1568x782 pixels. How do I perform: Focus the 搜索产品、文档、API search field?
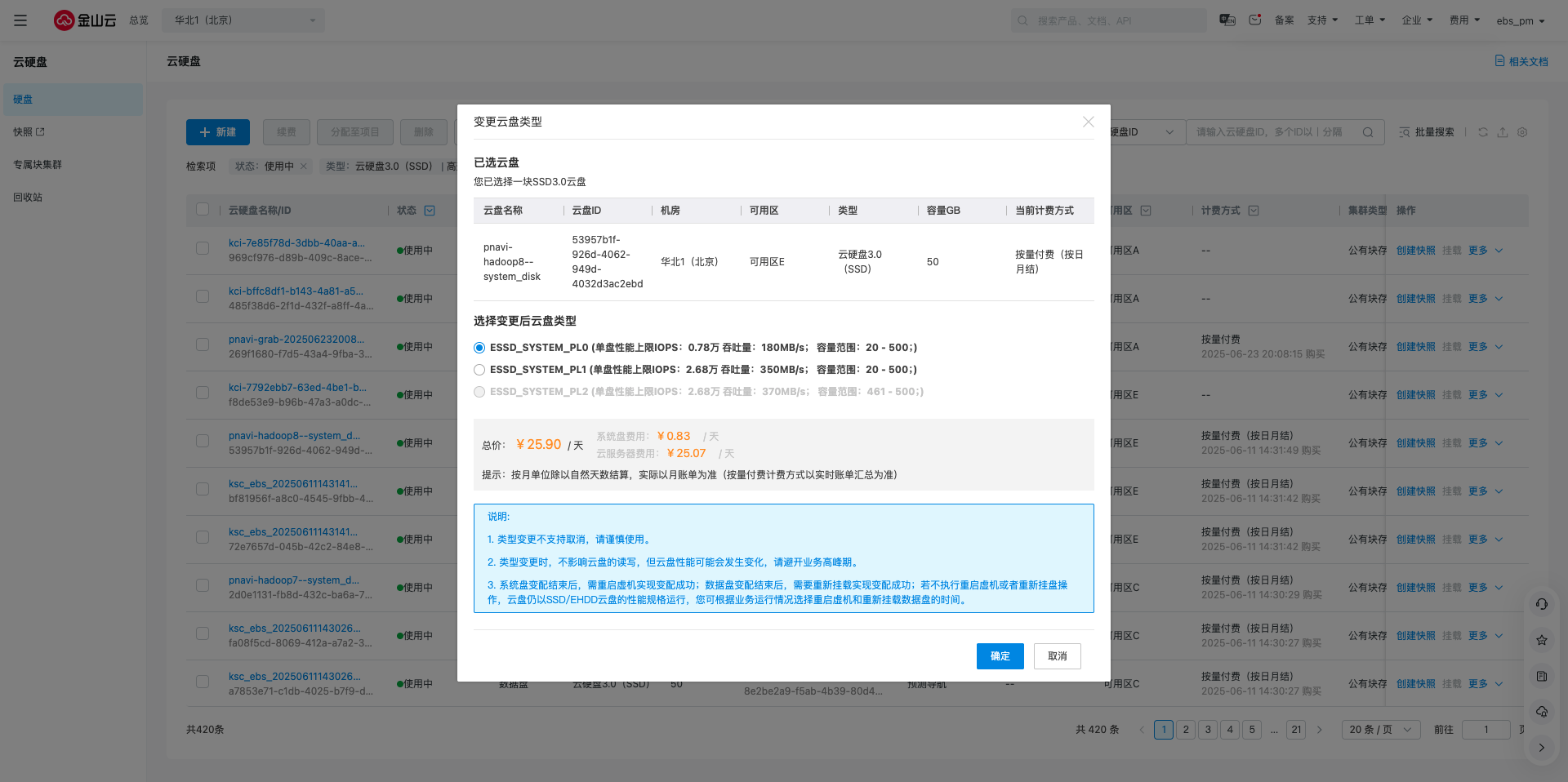[x=1108, y=20]
